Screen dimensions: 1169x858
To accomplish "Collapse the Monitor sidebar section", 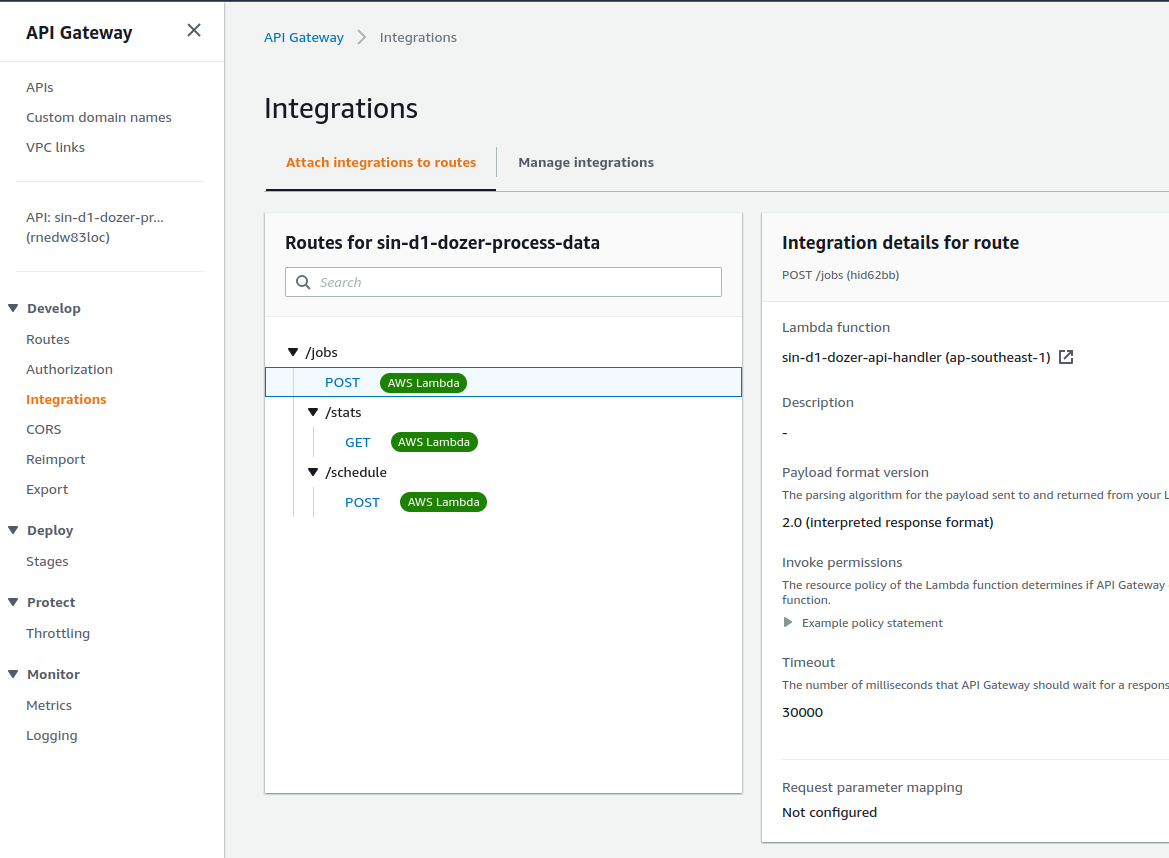I will (x=13, y=674).
